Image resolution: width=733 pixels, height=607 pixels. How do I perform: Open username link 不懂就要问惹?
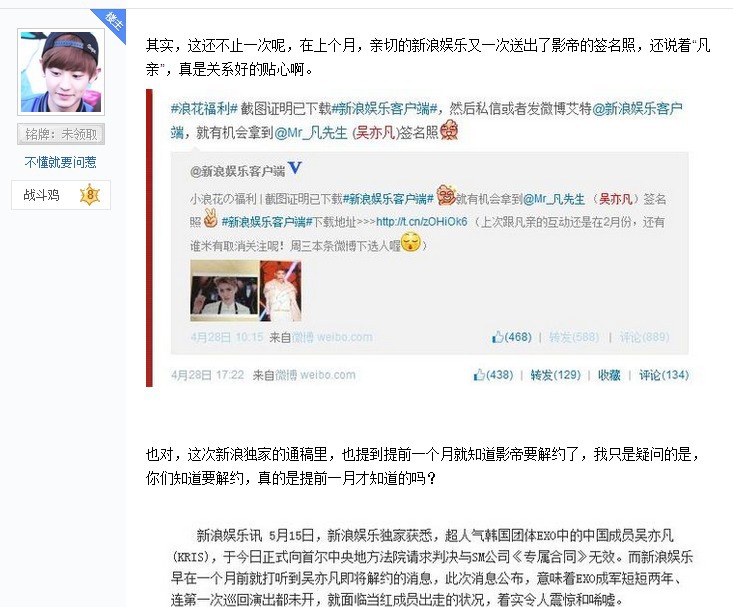coord(60,162)
